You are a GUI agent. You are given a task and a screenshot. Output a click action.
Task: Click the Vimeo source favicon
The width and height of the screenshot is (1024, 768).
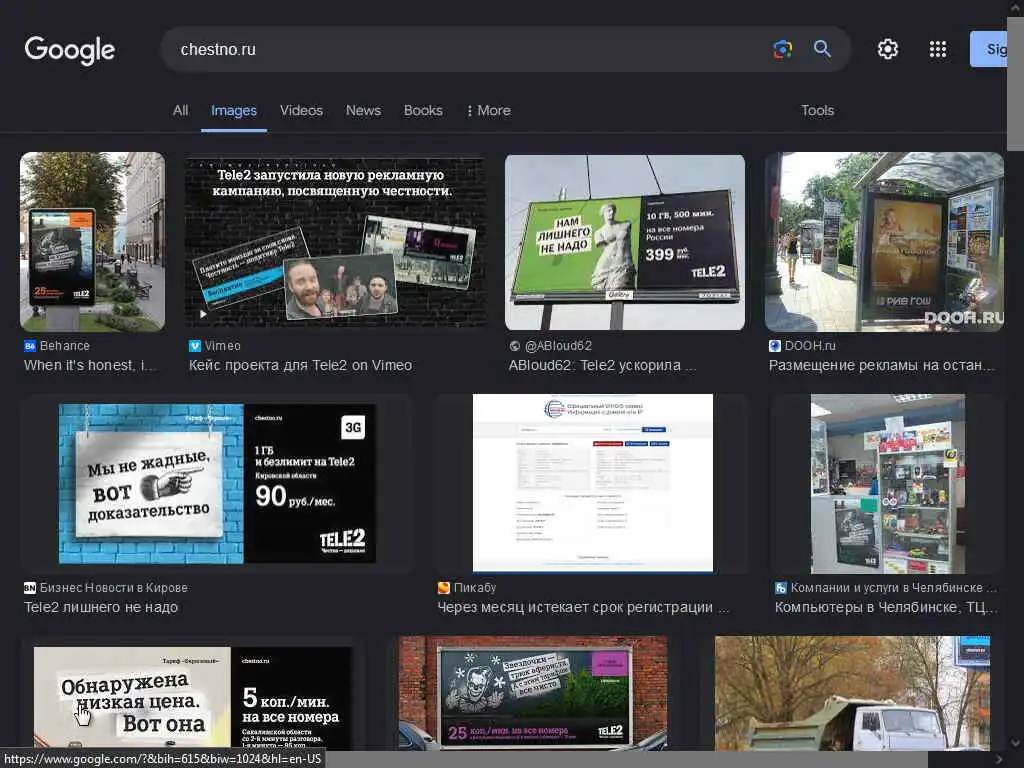pos(195,346)
